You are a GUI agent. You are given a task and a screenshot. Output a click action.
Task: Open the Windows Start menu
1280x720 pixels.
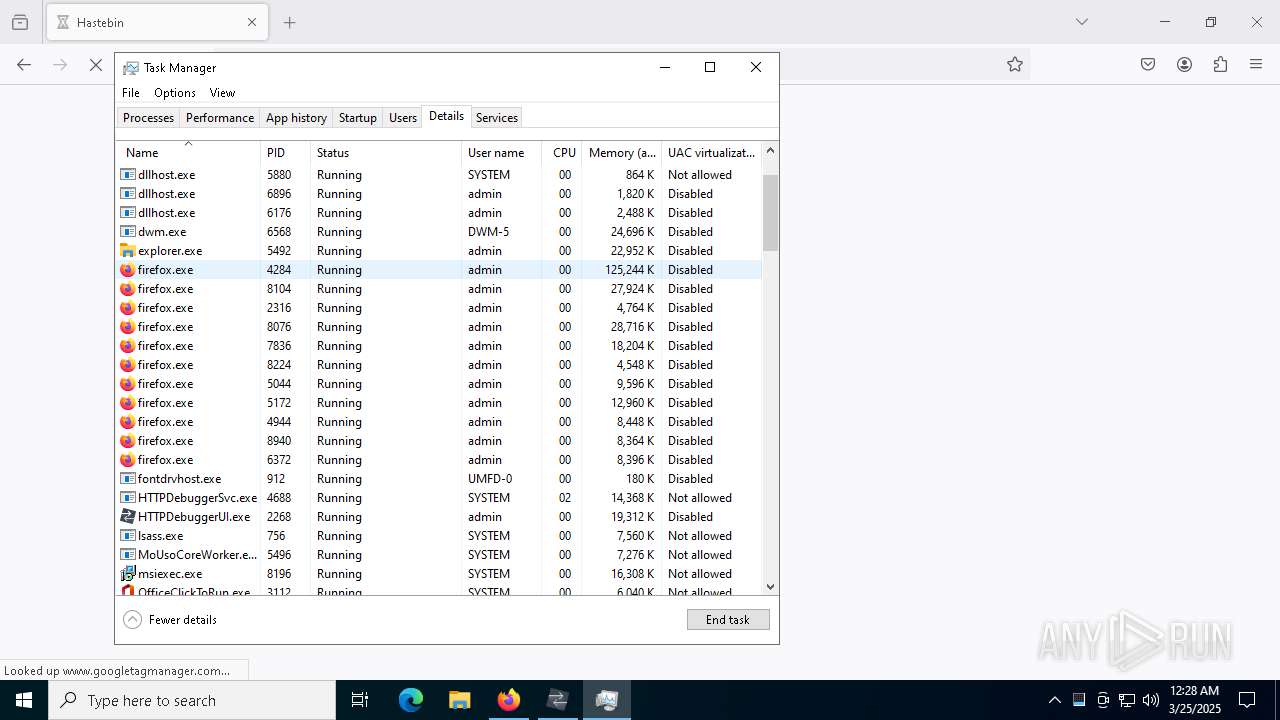[x=24, y=700]
